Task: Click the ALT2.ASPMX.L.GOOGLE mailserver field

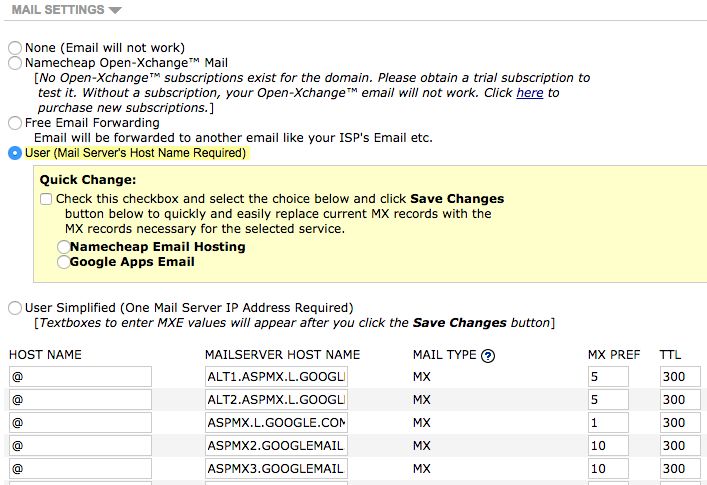Action: pos(276,400)
